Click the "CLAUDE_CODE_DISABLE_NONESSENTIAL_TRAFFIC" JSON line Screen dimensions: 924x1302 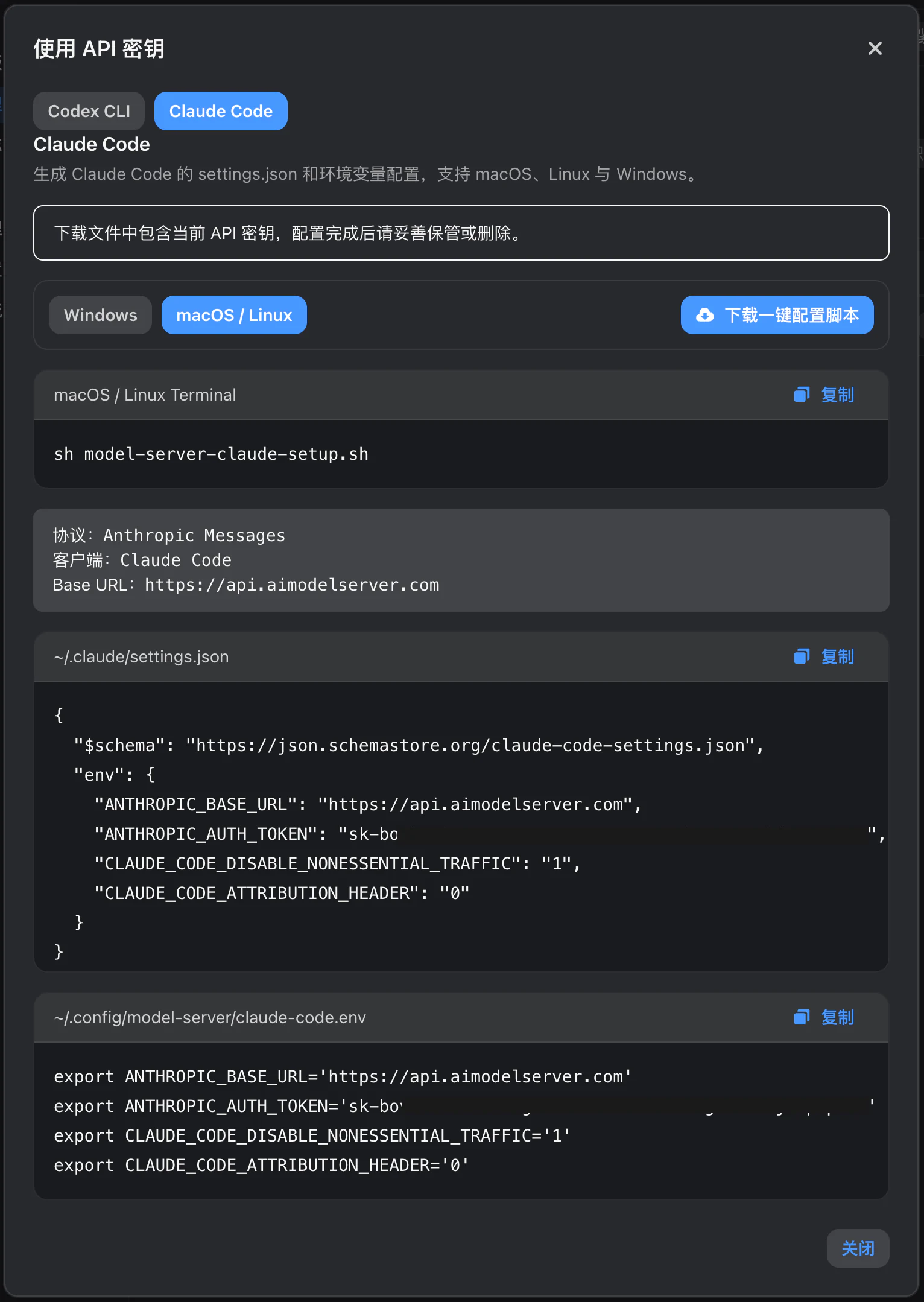[337, 863]
